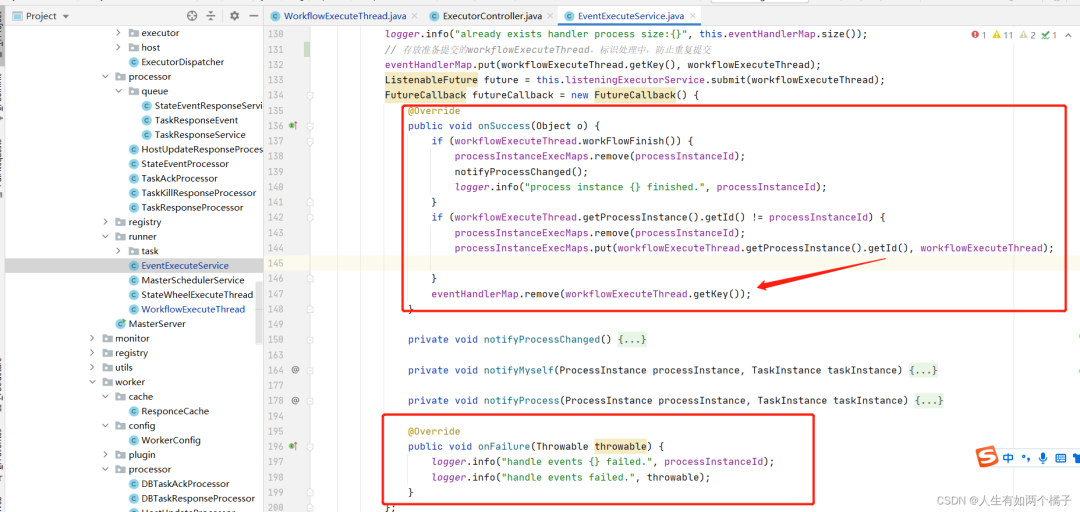
Task: Click the inspections widget up-arrow chevron
Action: coord(1067,35)
